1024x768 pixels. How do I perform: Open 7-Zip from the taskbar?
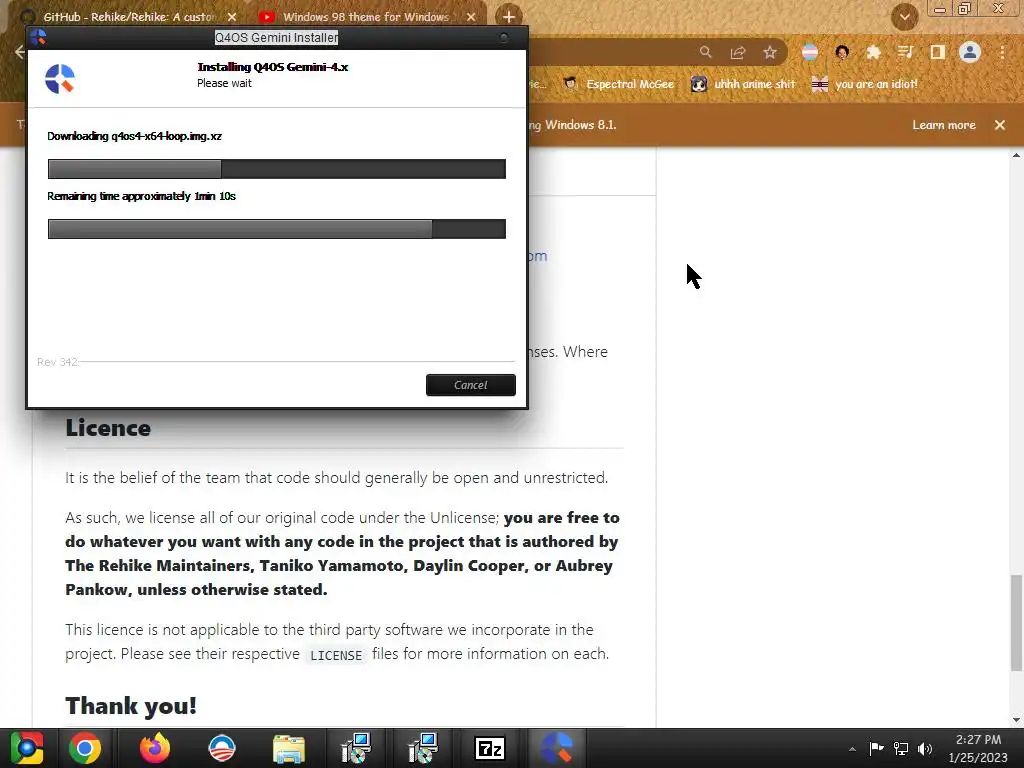point(490,748)
